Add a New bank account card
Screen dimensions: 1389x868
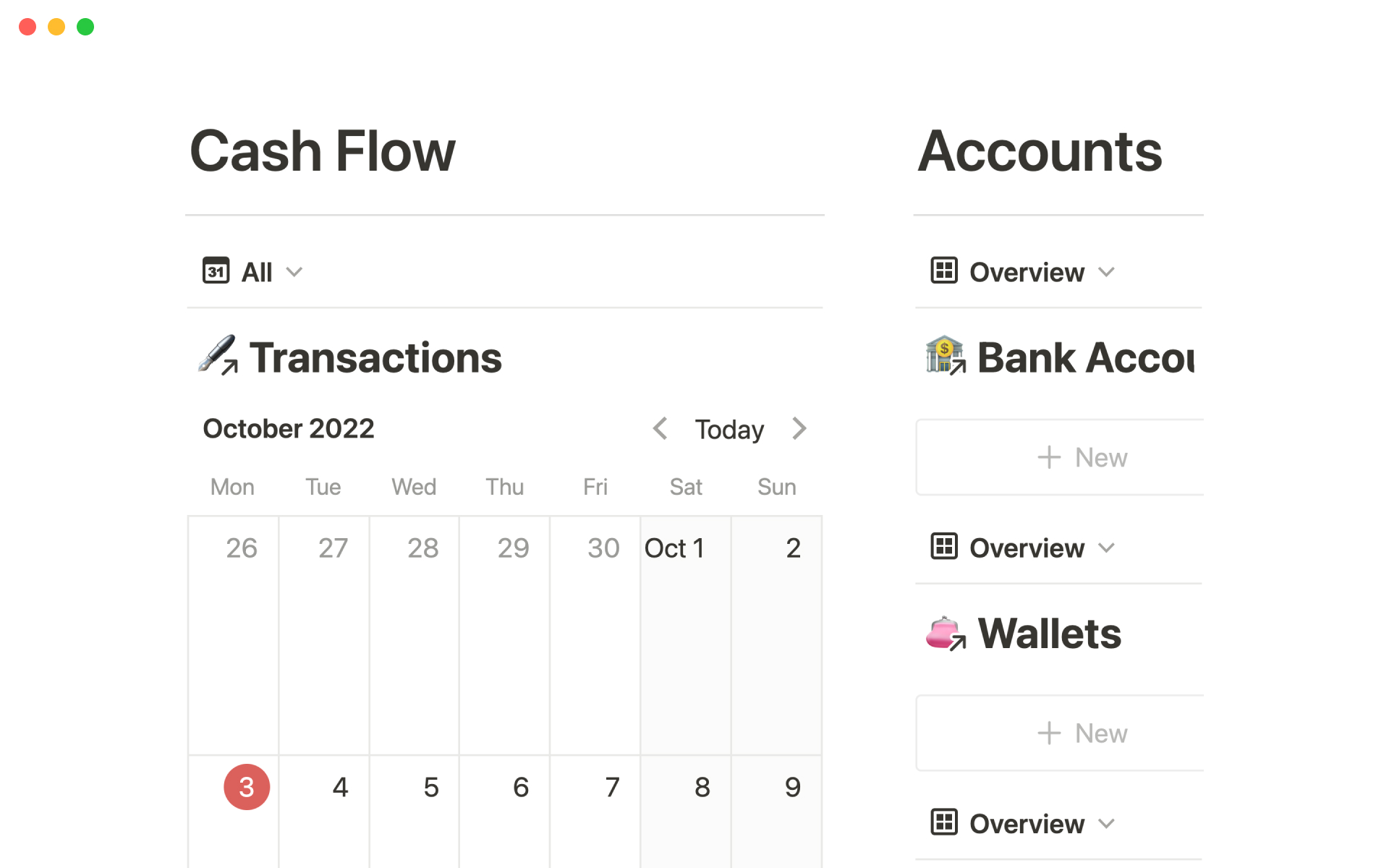point(1082,457)
